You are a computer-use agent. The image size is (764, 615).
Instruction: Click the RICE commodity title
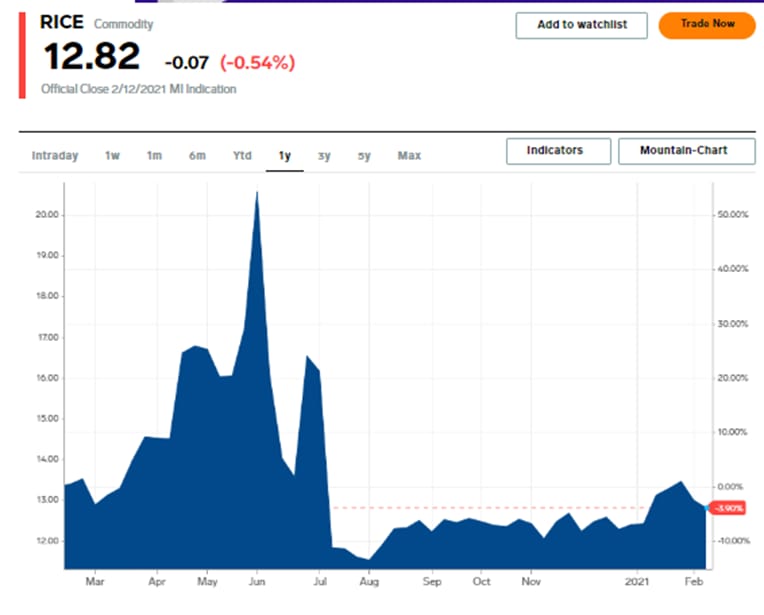click(62, 22)
